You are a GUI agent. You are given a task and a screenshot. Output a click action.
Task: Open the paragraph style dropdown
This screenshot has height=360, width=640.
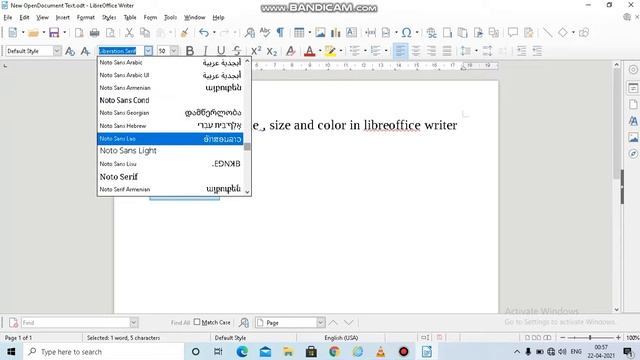(x=57, y=51)
